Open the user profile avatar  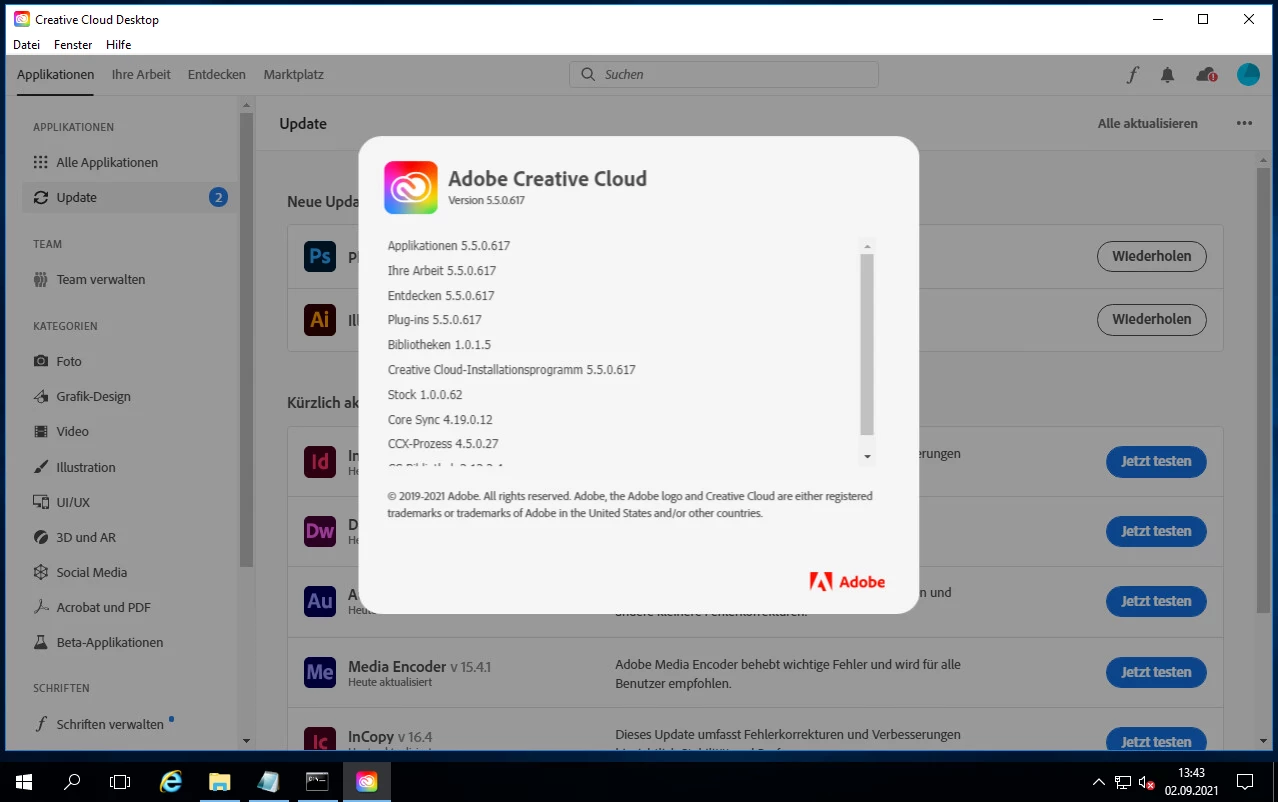pyautogui.click(x=1248, y=74)
